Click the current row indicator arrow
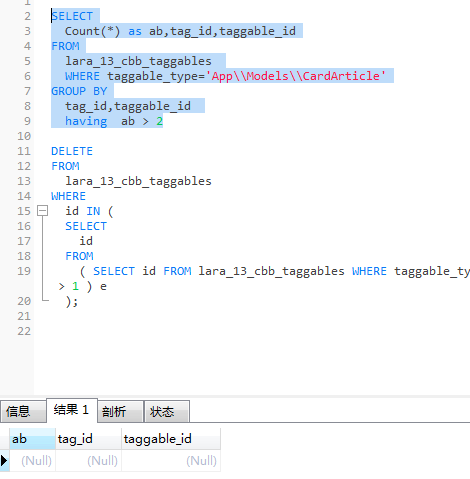Screen dimensions: 470x479 tap(4, 461)
